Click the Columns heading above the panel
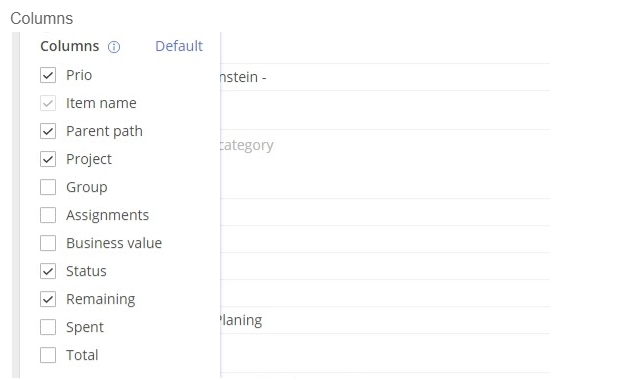Screen dimensions: 617x380 coord(42,18)
